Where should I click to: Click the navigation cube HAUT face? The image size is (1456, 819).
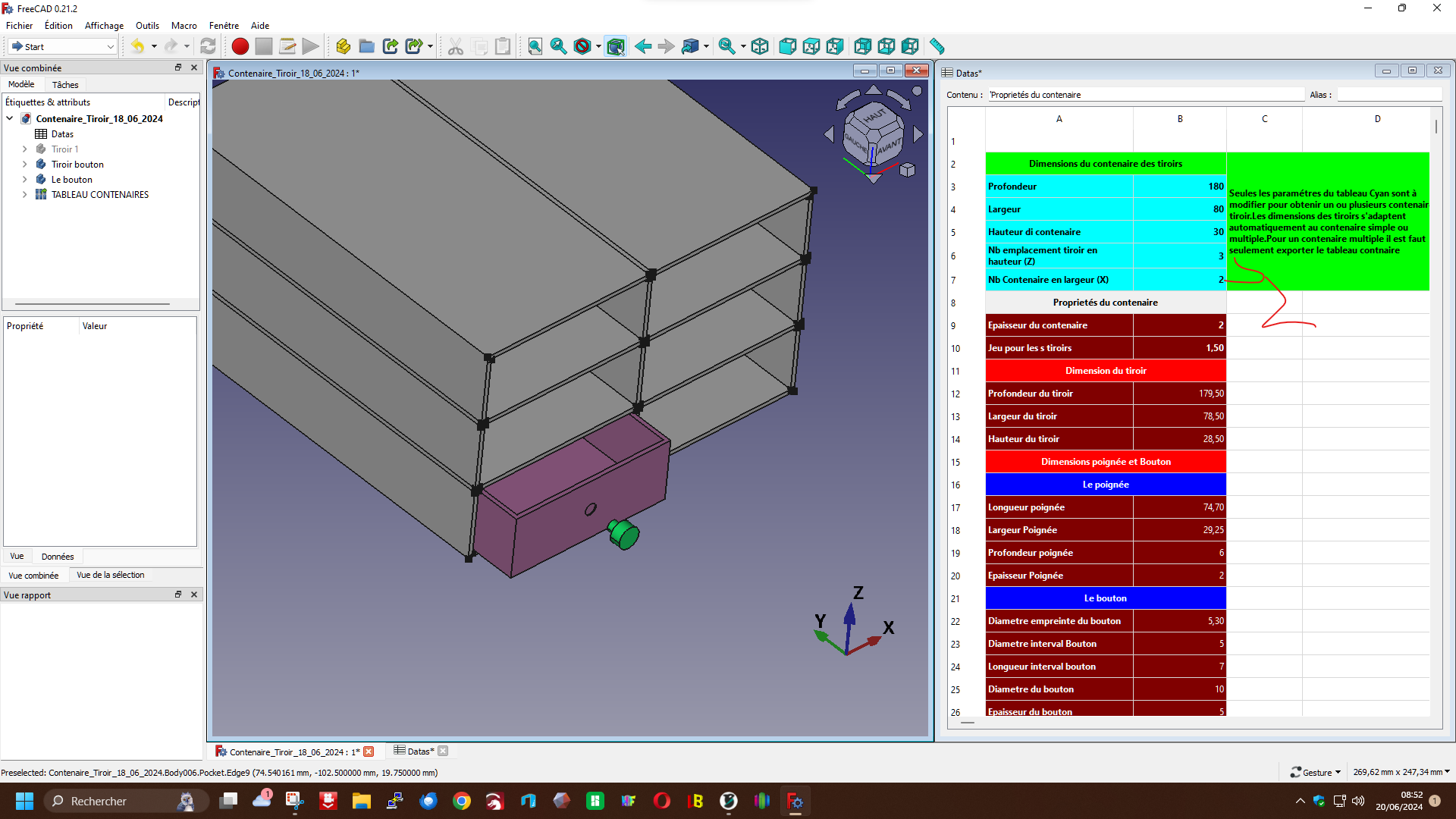click(x=874, y=118)
